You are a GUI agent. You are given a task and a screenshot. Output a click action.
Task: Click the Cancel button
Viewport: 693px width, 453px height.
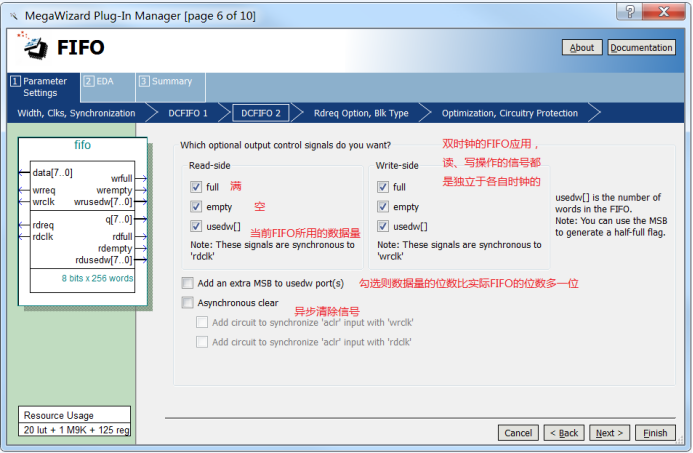pos(518,433)
